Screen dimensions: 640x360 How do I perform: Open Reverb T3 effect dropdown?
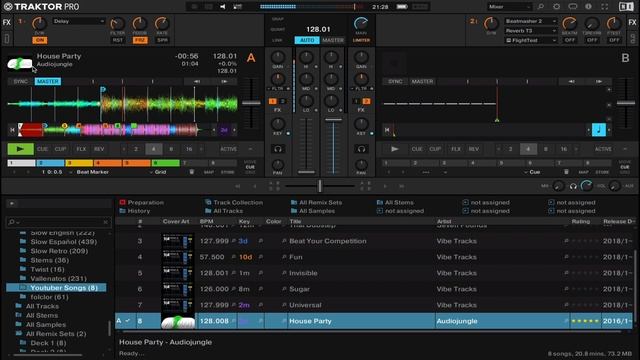531,31
